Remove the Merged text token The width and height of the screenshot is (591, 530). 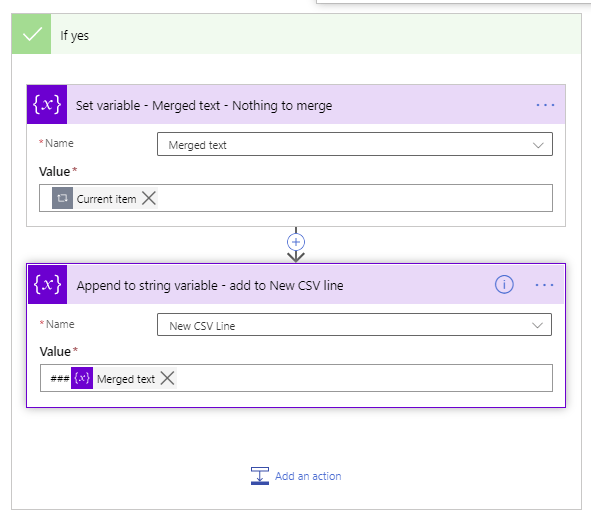(x=167, y=378)
